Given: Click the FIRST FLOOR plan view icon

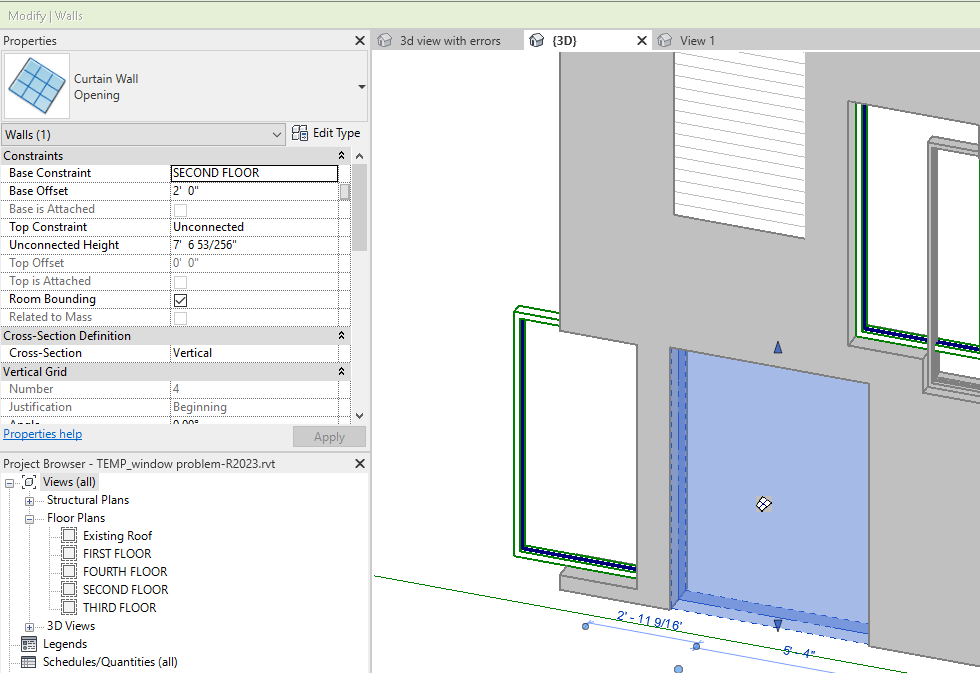Looking at the screenshot, I should pyautogui.click(x=69, y=554).
